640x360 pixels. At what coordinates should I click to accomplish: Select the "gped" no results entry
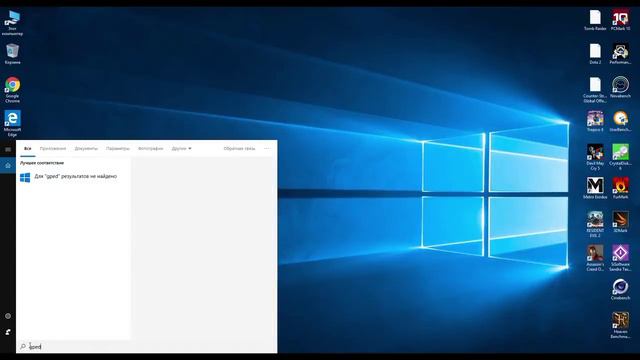pyautogui.click(x=73, y=177)
